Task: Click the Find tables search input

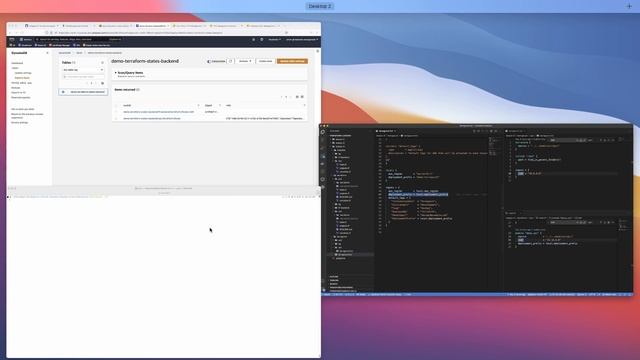Action: coord(83,77)
